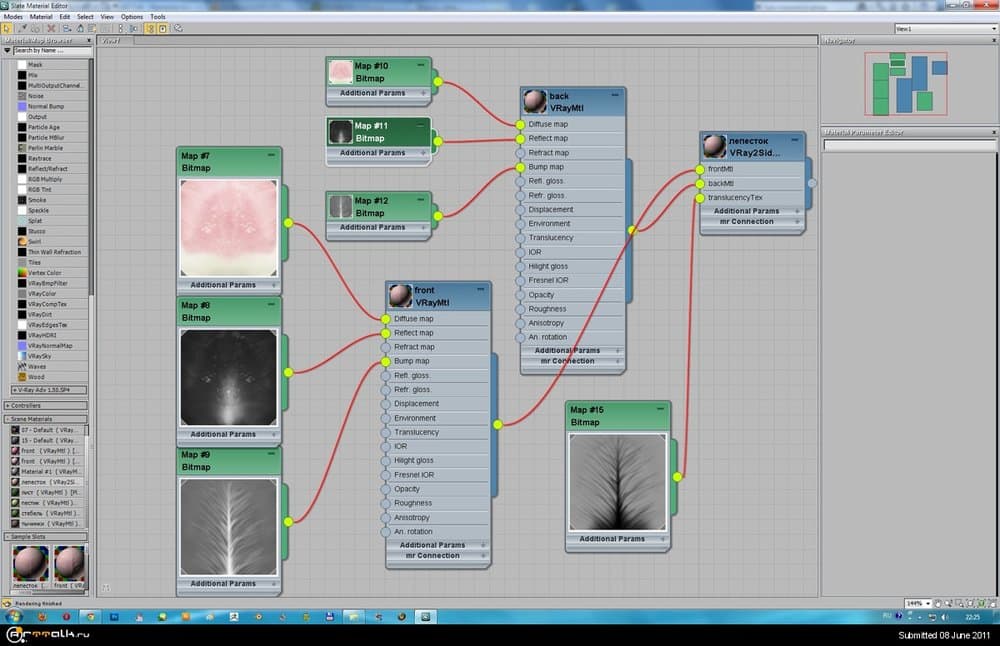Click the back VRayMtl node preview sphere

tap(534, 102)
